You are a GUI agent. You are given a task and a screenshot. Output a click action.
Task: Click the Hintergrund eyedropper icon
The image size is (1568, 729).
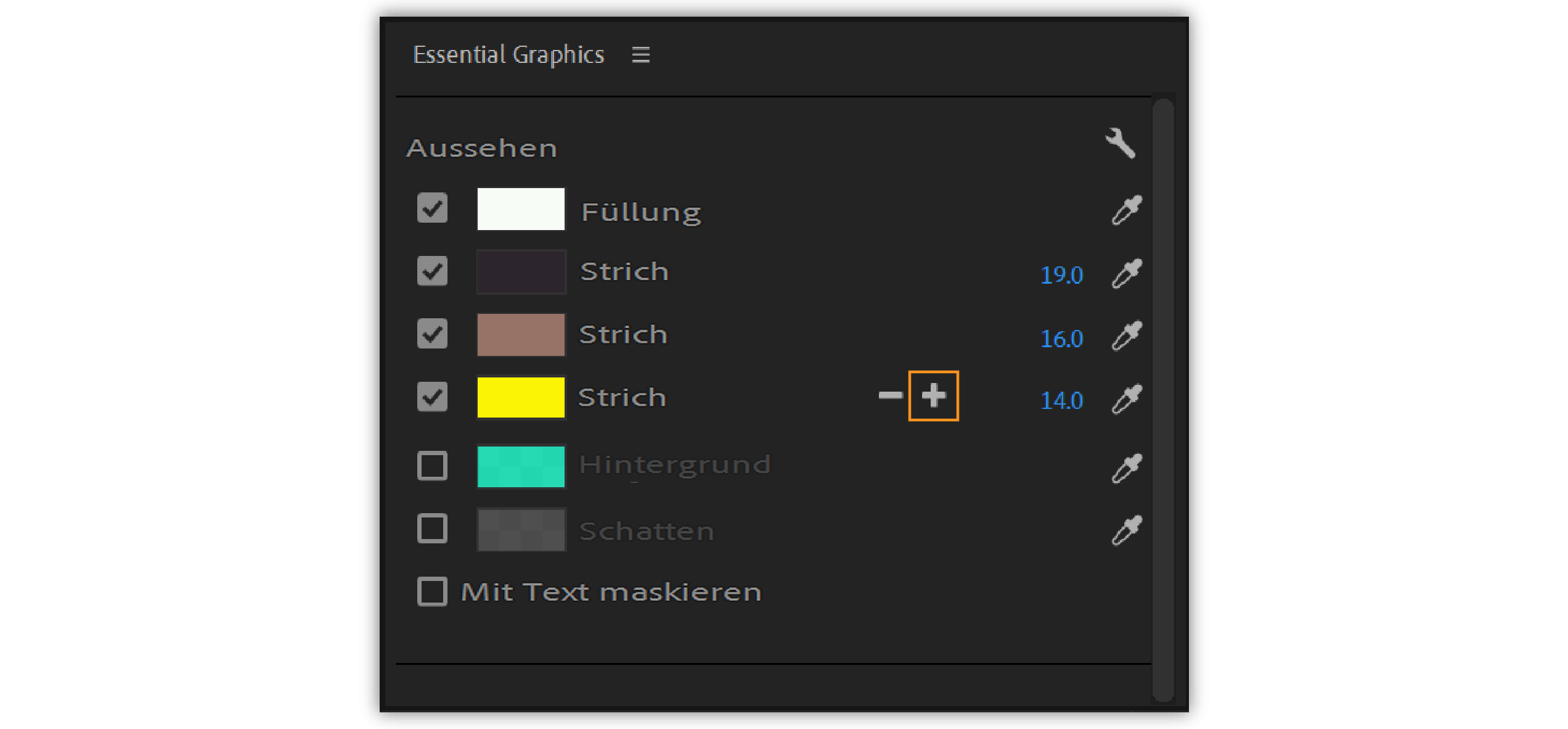(x=1126, y=468)
